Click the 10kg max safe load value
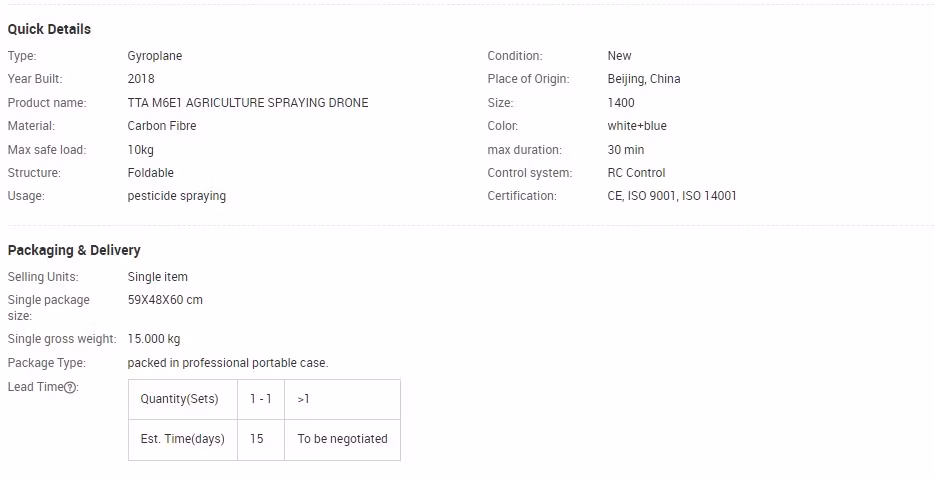Viewport: 934px width, 478px height. point(141,150)
